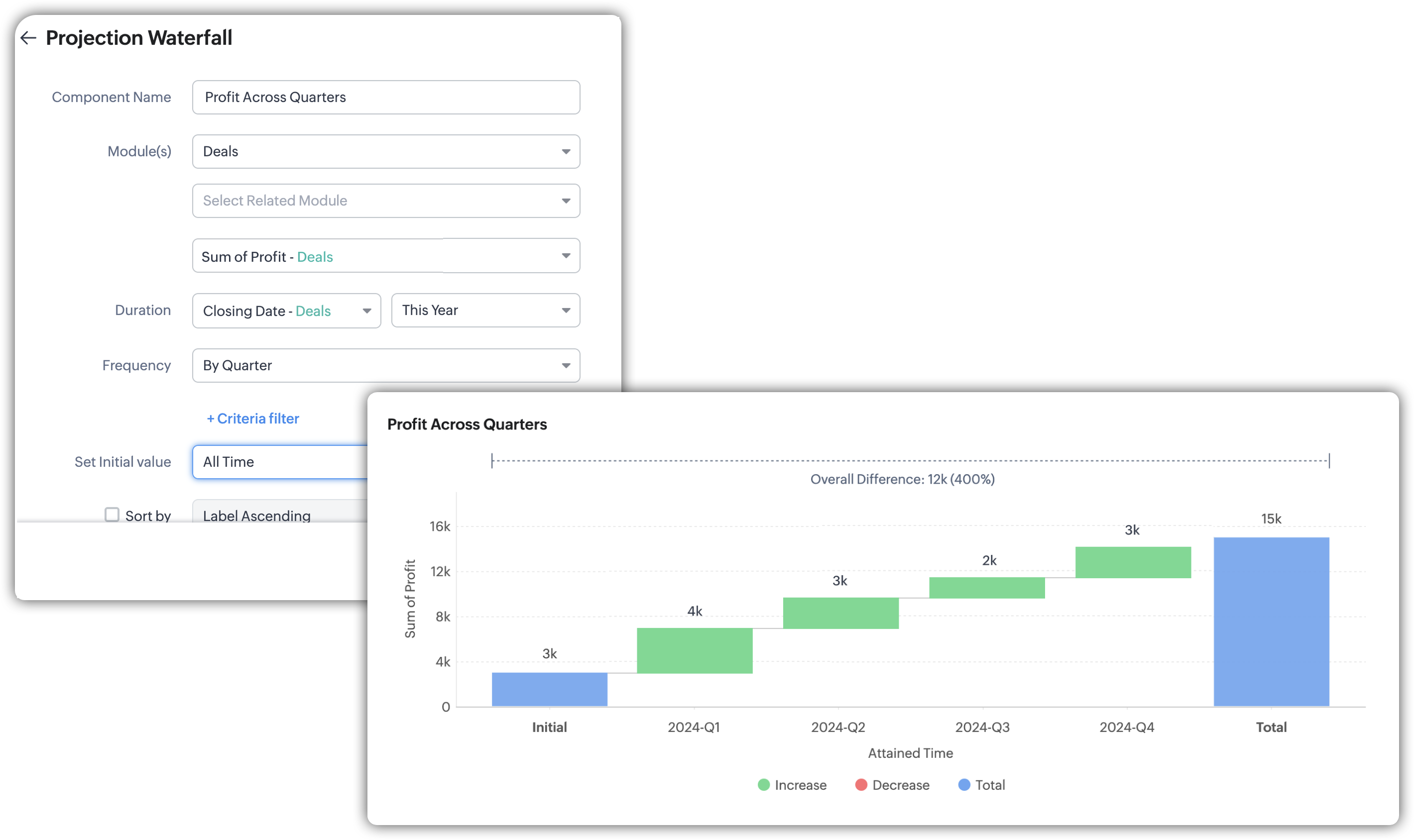Toggle the Decrease series legend label

point(900,785)
